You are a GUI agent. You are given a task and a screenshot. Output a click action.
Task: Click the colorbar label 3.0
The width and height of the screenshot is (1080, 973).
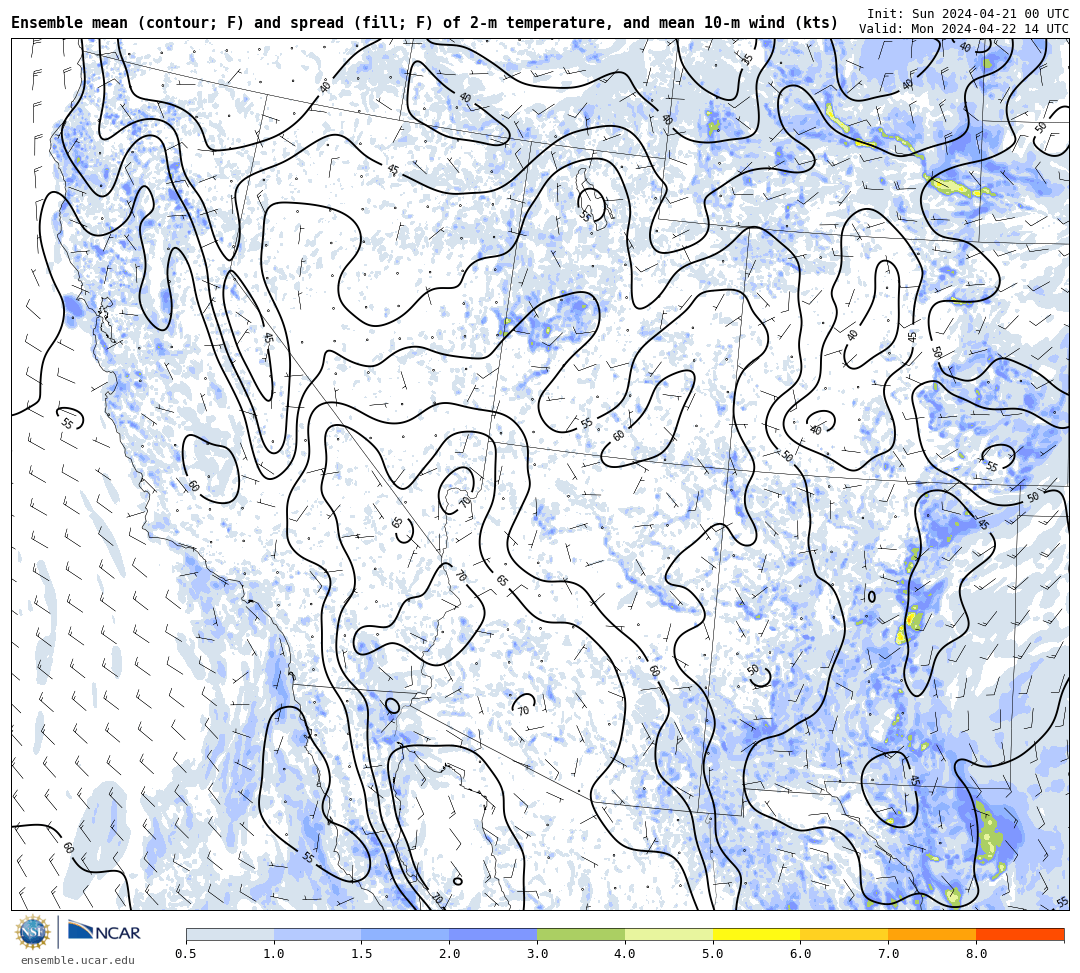(537, 954)
